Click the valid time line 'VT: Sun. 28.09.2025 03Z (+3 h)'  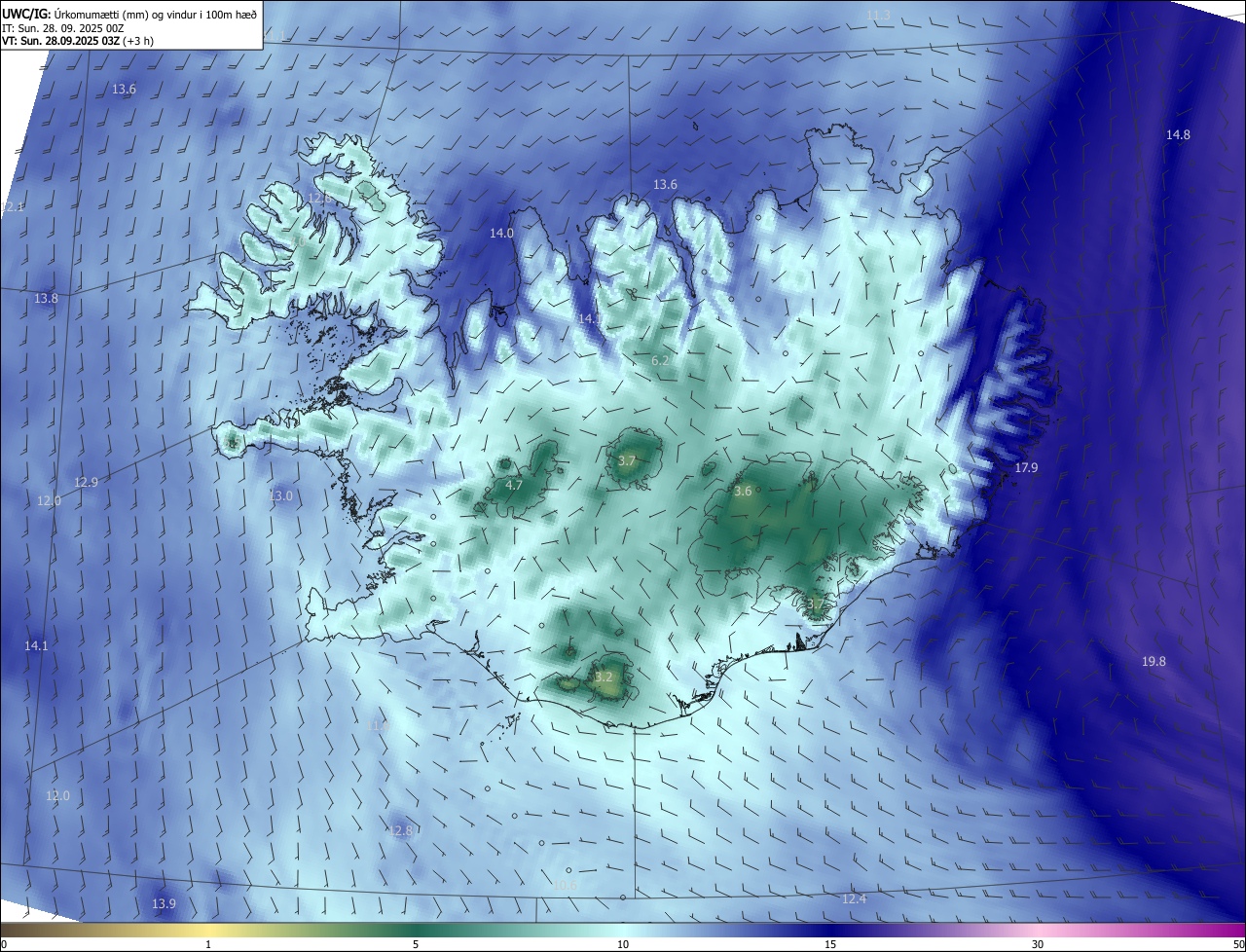[78, 41]
